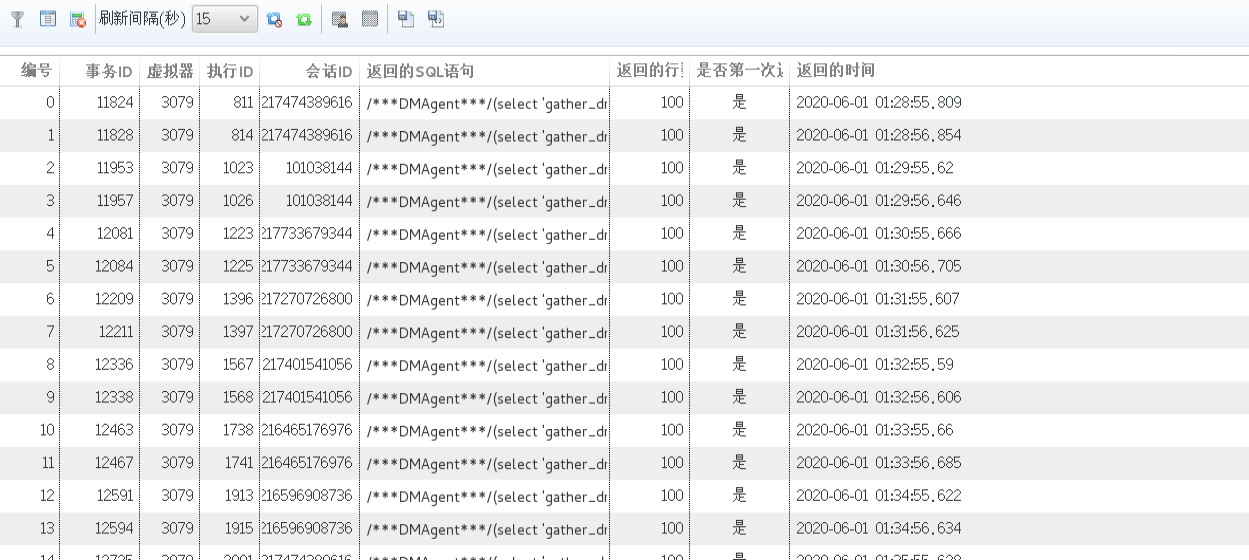Select transaction ID cell 12594
This screenshot has width=1249, height=560.
click(114, 528)
